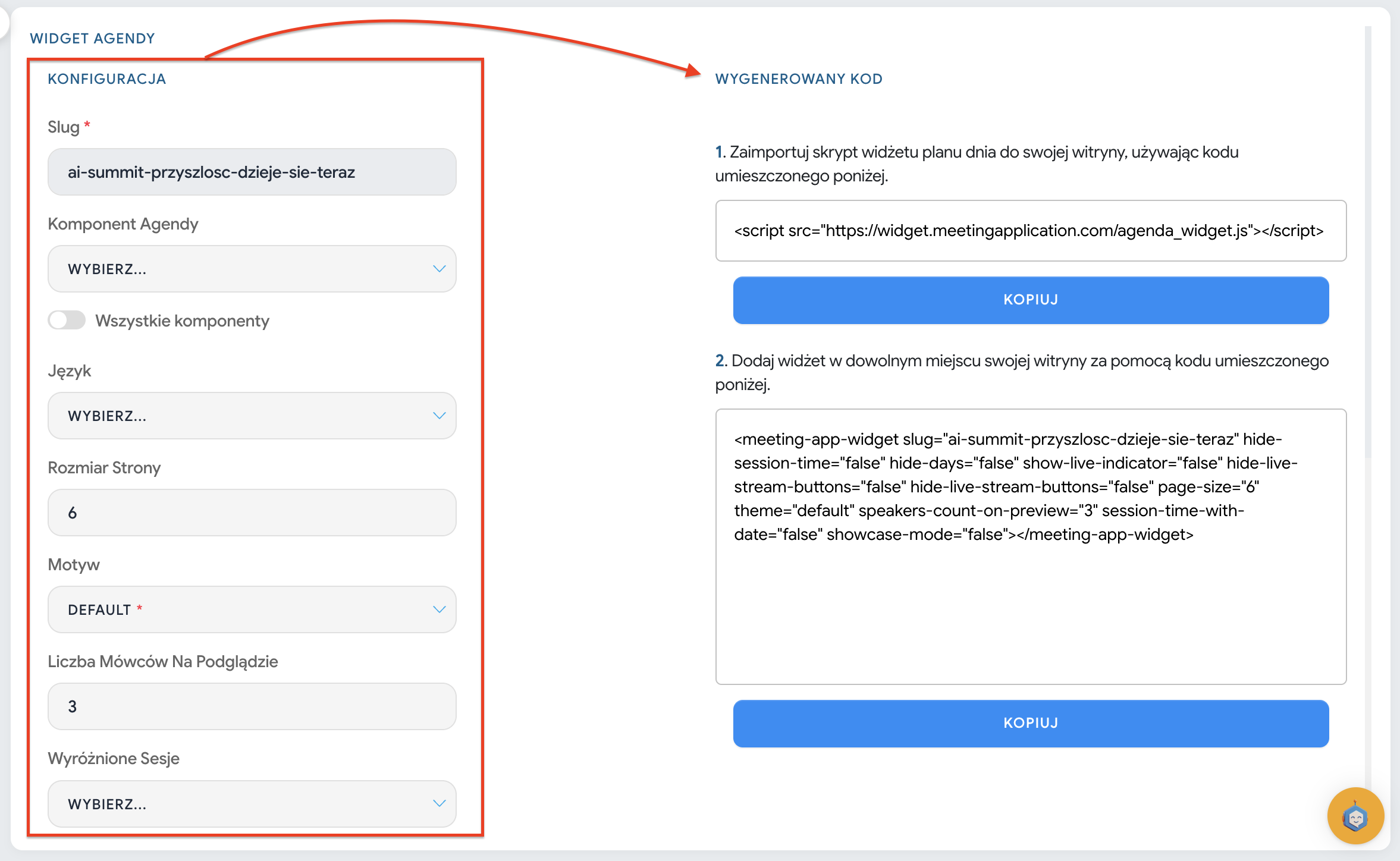Toggle the Wszystkie komponenty switch
The width and height of the screenshot is (1400, 861).
(x=67, y=320)
